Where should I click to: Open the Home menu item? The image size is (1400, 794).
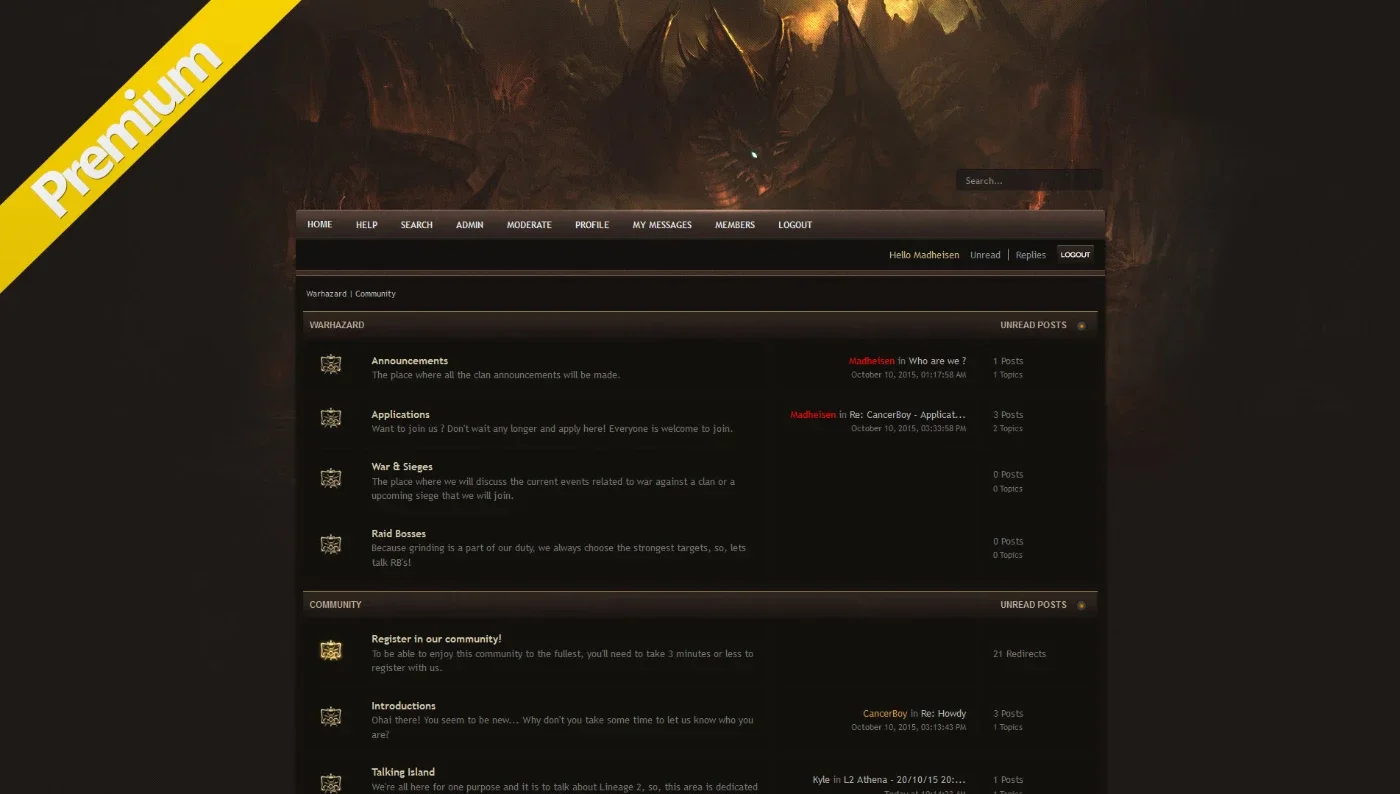point(320,225)
